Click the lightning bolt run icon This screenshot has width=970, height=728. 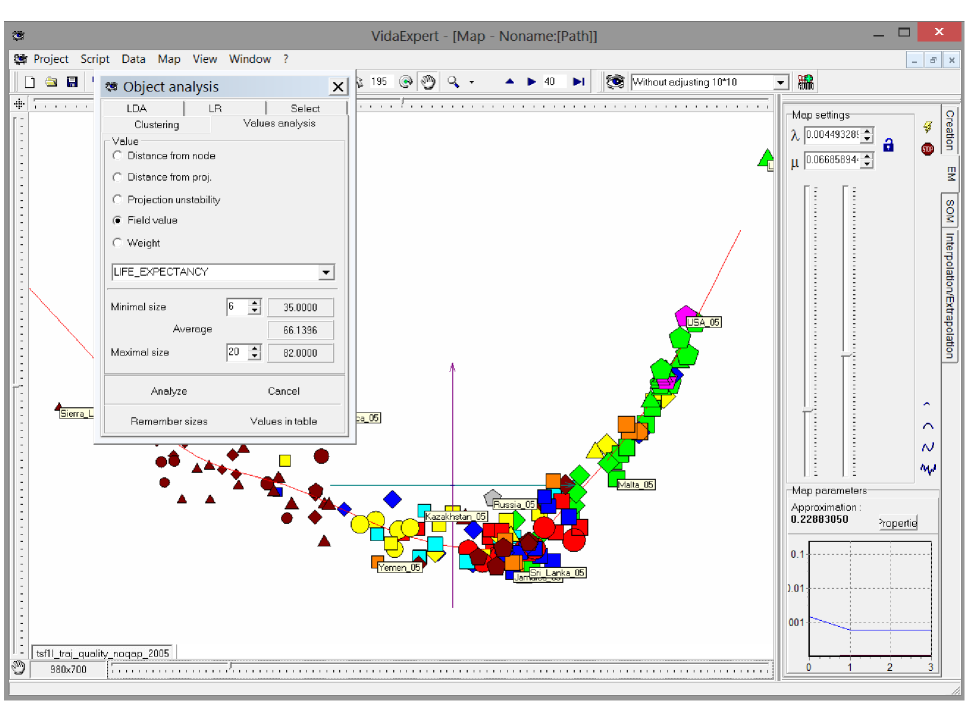927,127
